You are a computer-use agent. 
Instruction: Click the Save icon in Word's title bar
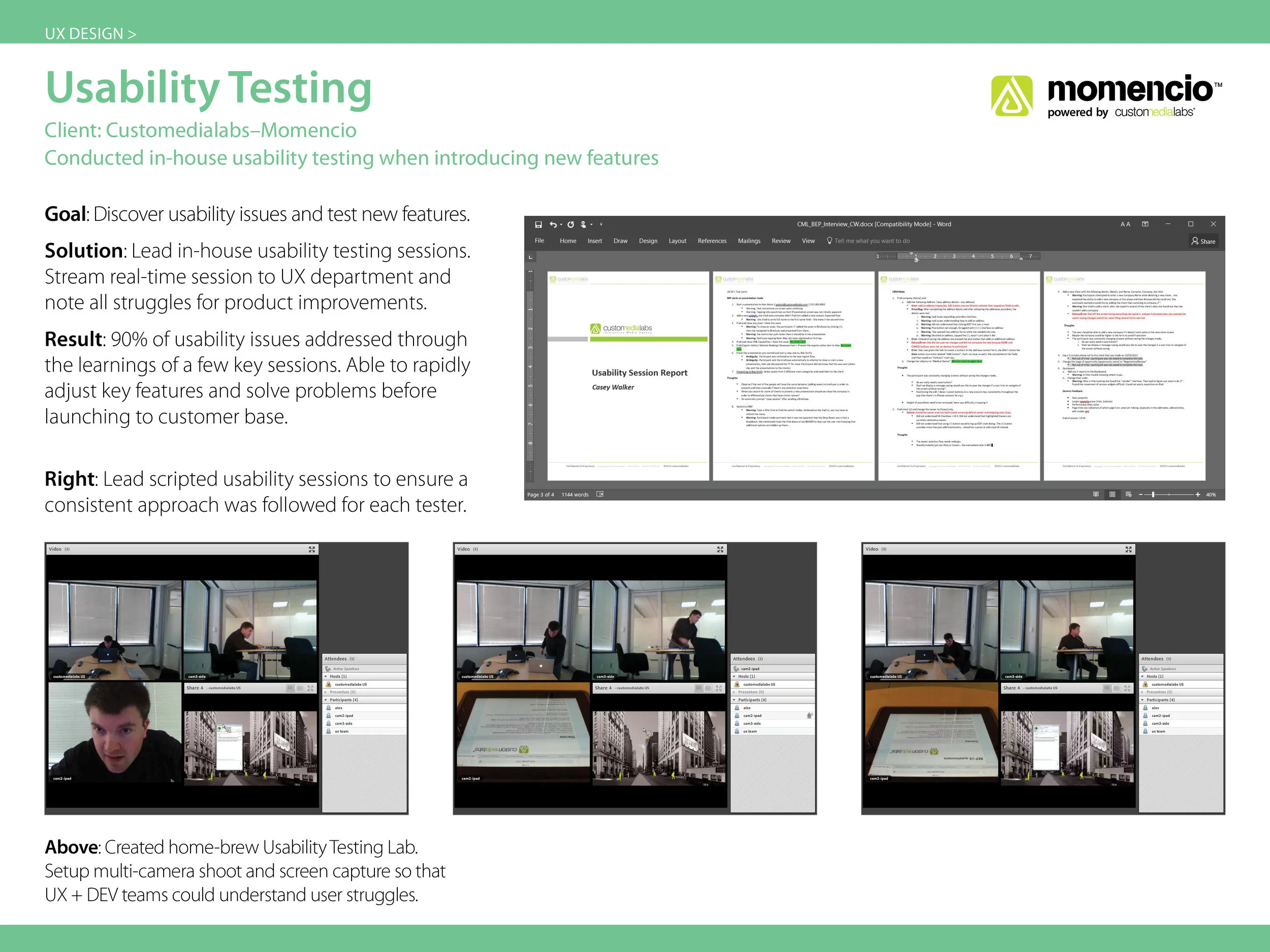click(538, 224)
